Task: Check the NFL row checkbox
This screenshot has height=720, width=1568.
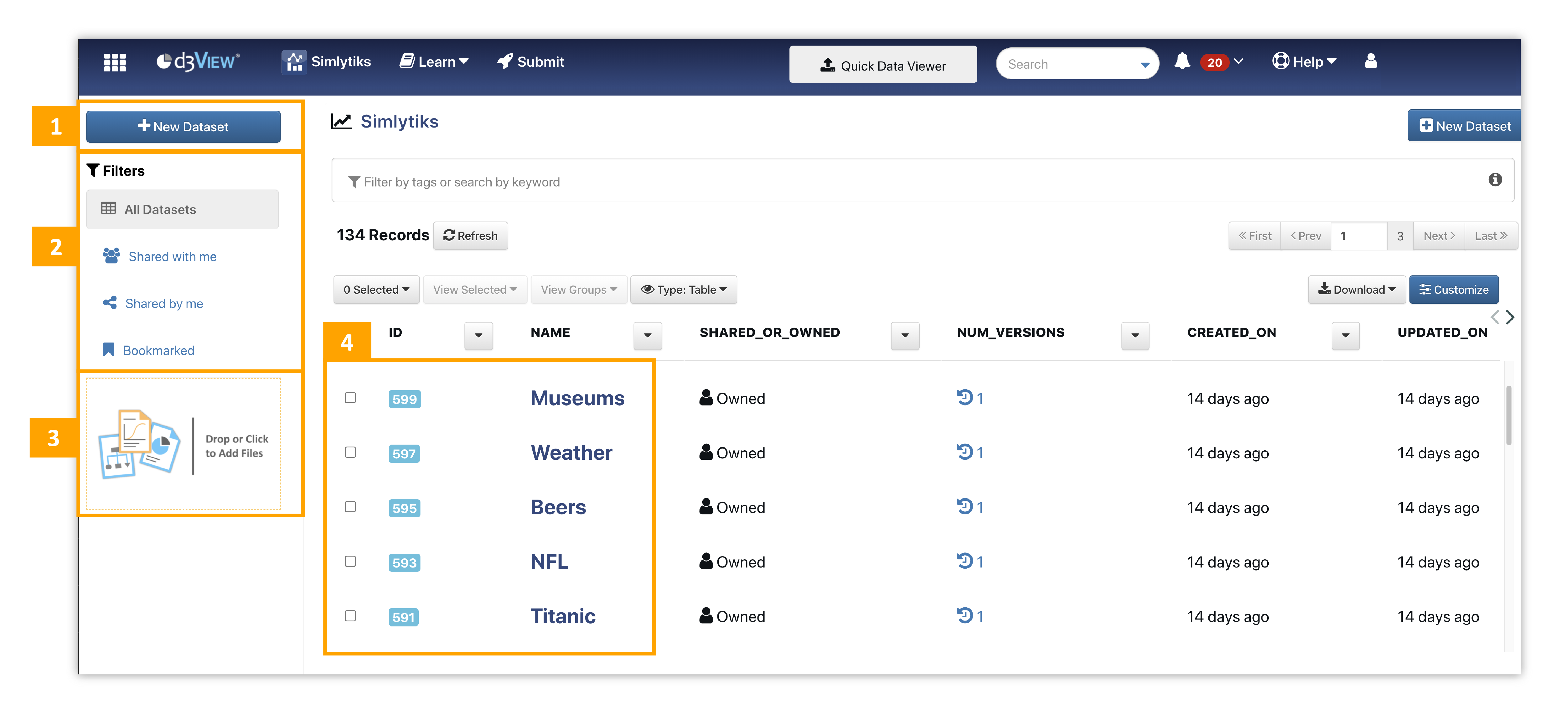Action: coord(351,562)
